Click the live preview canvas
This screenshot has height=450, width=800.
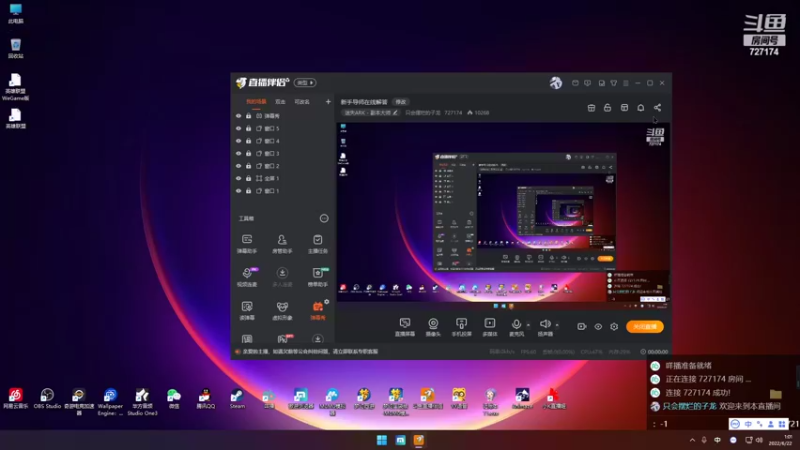[x=503, y=216]
